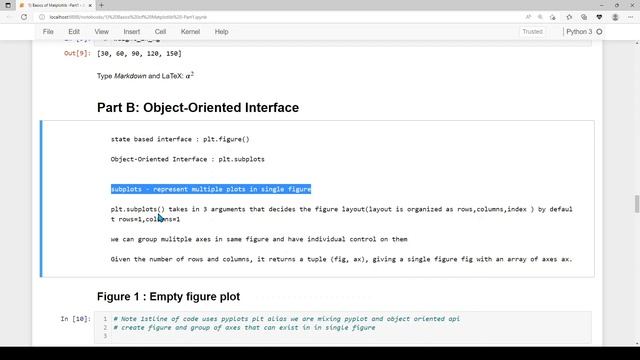The image size is (640, 360).
Task: Open a new browser tab with plus icon
Action: 102,5
